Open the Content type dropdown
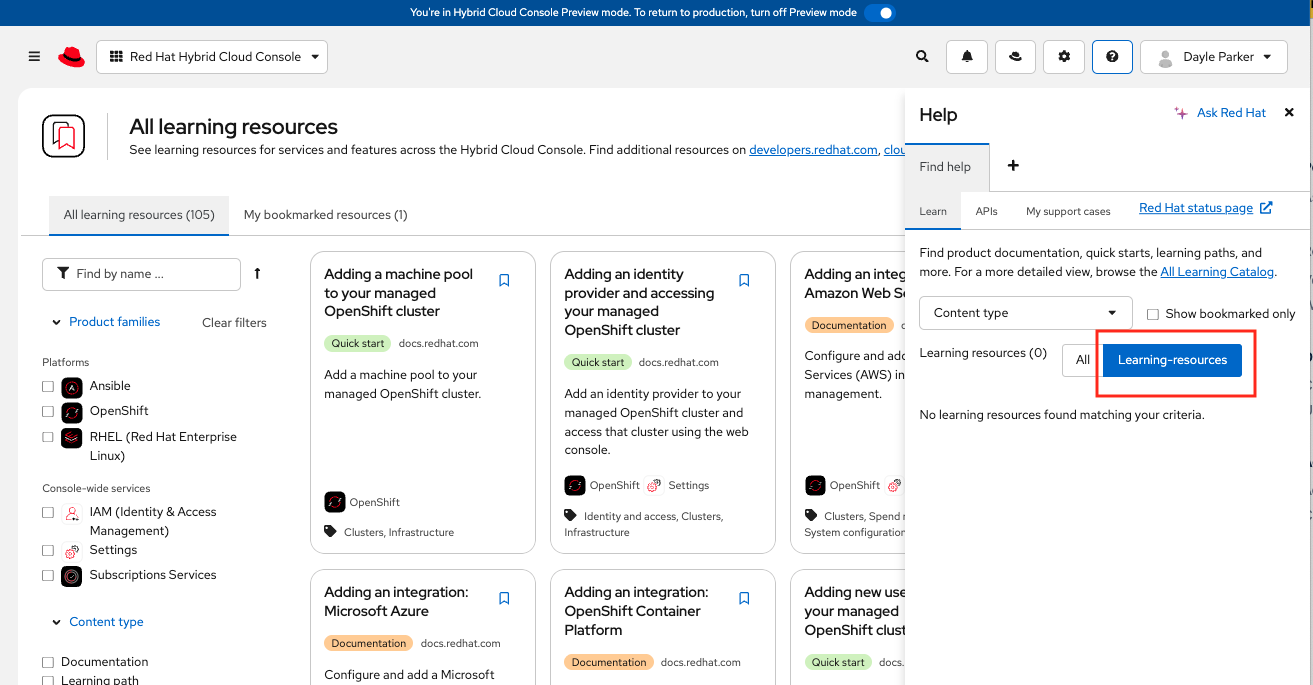This screenshot has width=1313, height=685. (x=1025, y=313)
